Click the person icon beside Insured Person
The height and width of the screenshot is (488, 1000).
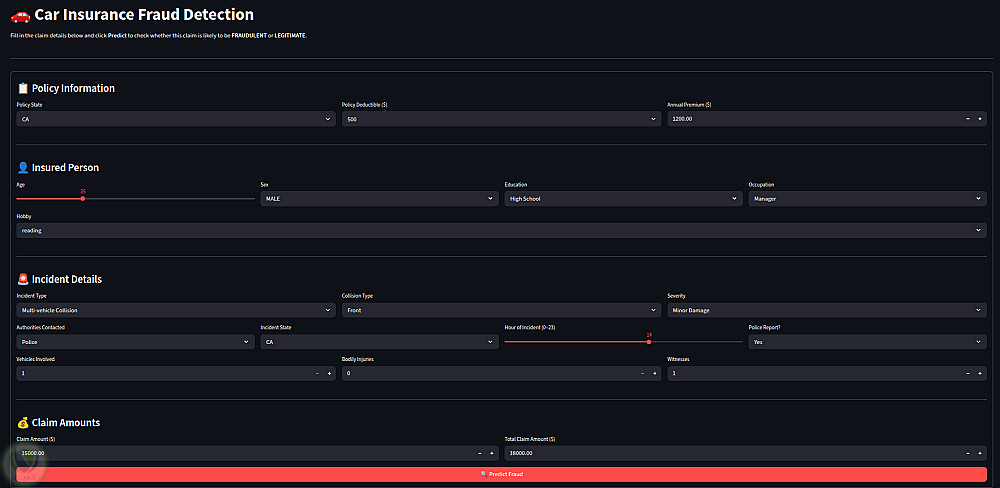pyautogui.click(x=23, y=168)
